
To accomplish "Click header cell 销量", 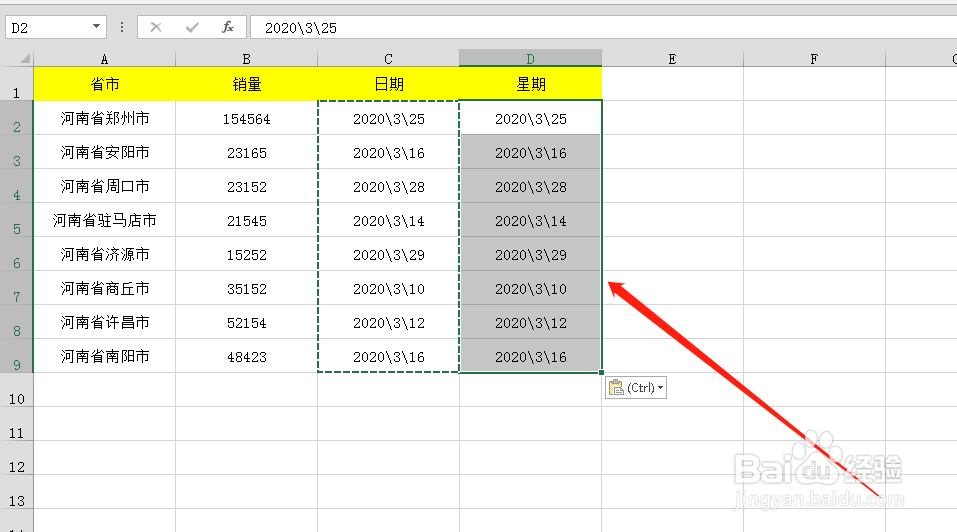I will click(x=247, y=84).
